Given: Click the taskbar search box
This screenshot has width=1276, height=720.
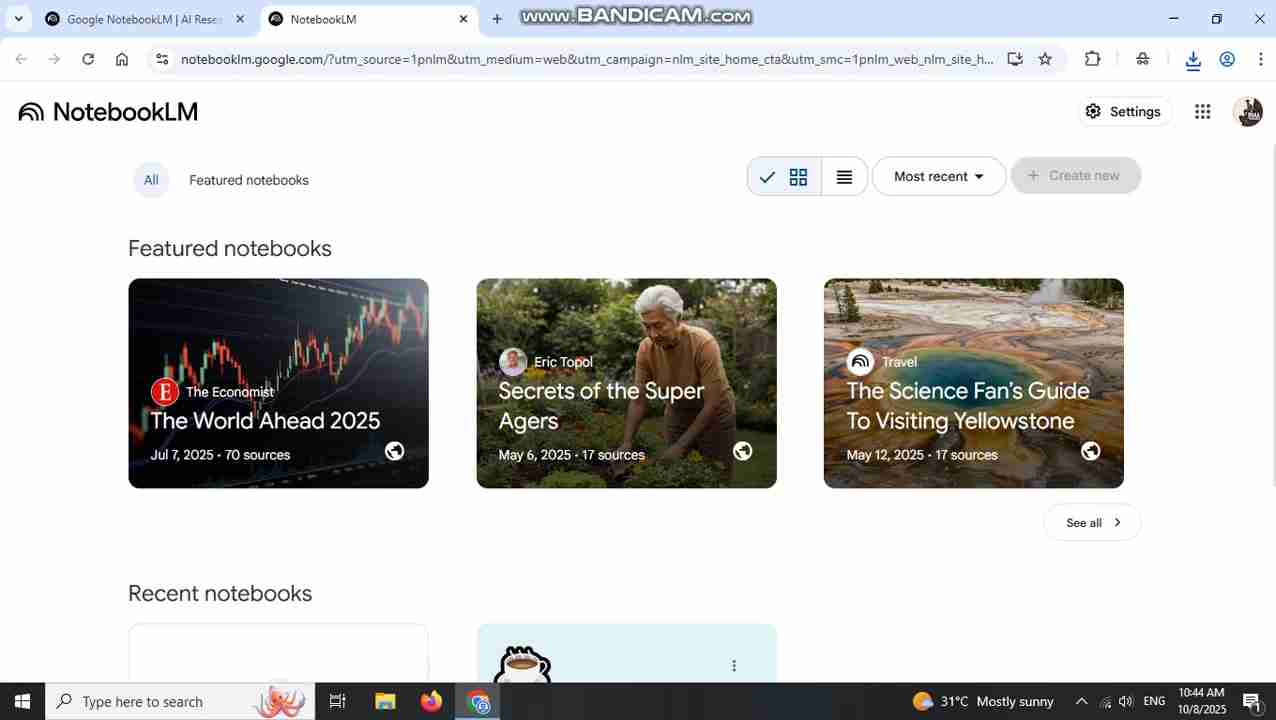Looking at the screenshot, I should [x=180, y=701].
